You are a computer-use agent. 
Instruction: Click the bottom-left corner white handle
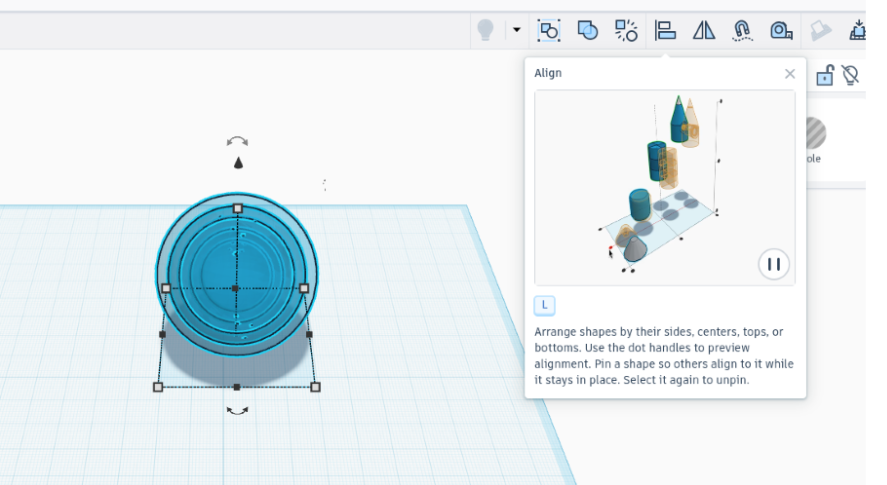pos(158,387)
